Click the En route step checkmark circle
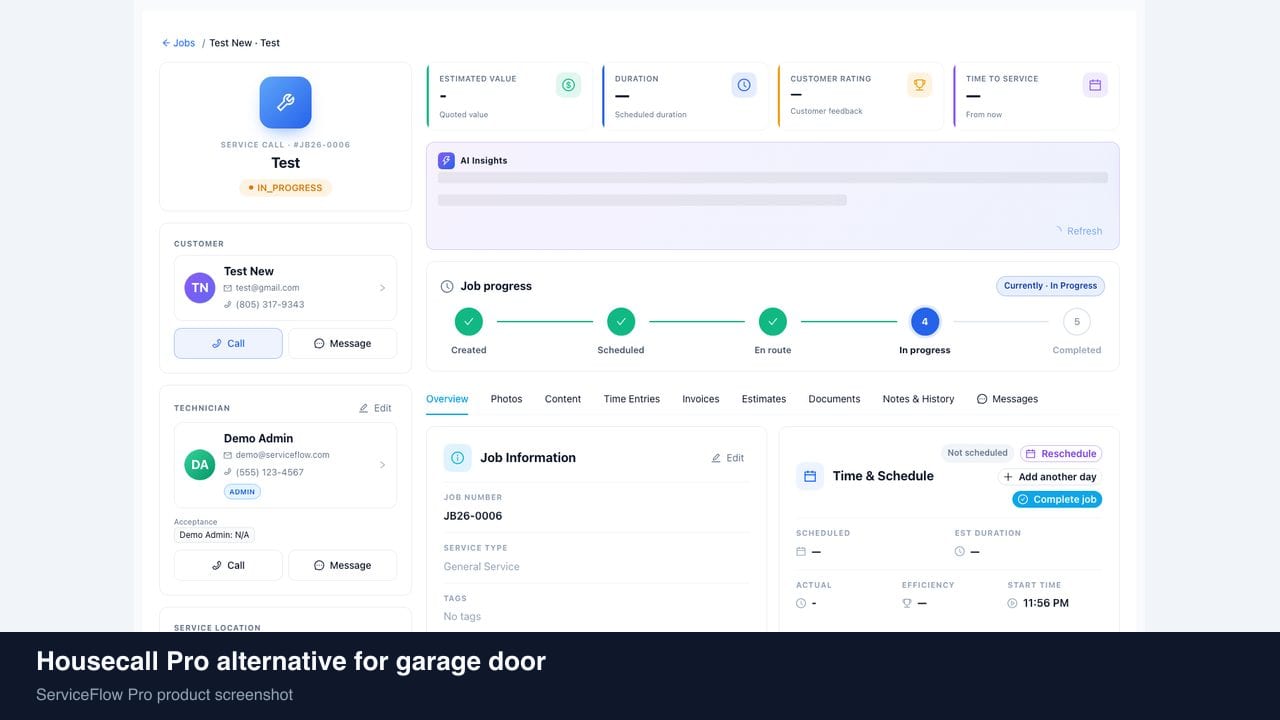Image resolution: width=1280 pixels, height=720 pixels. point(772,322)
